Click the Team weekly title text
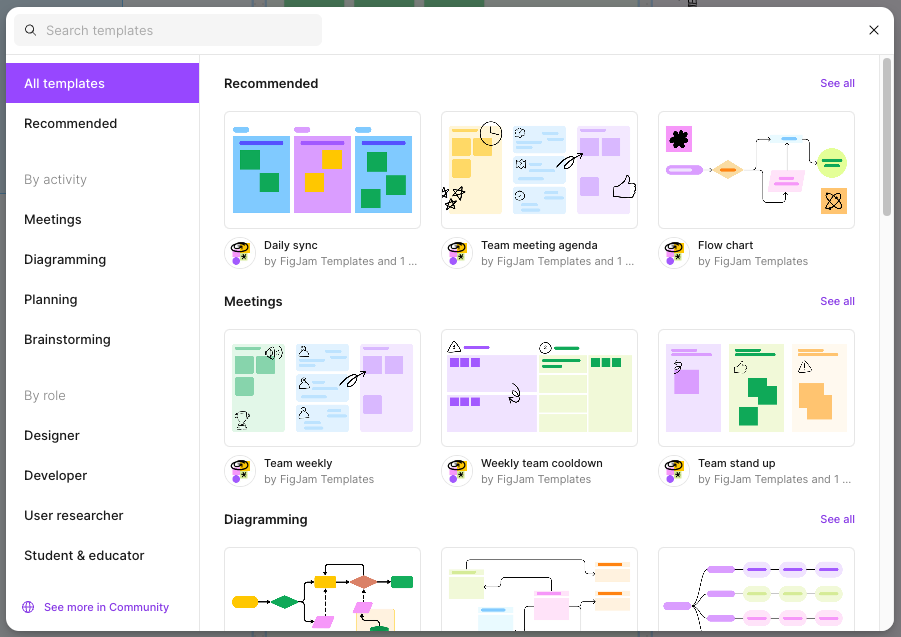The width and height of the screenshot is (901, 637). tap(298, 463)
